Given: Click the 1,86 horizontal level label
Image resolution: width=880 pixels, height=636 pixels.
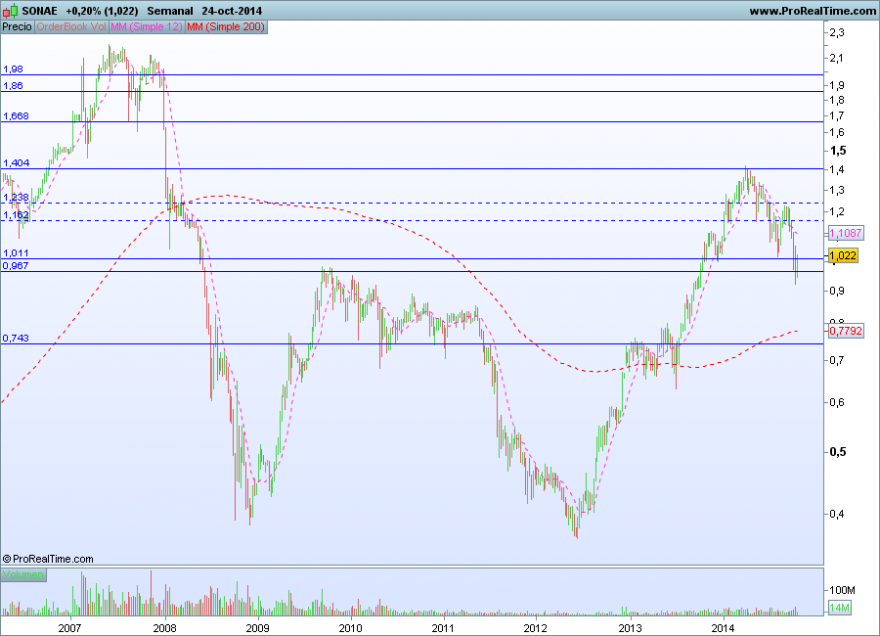Looking at the screenshot, I should 13,85.
